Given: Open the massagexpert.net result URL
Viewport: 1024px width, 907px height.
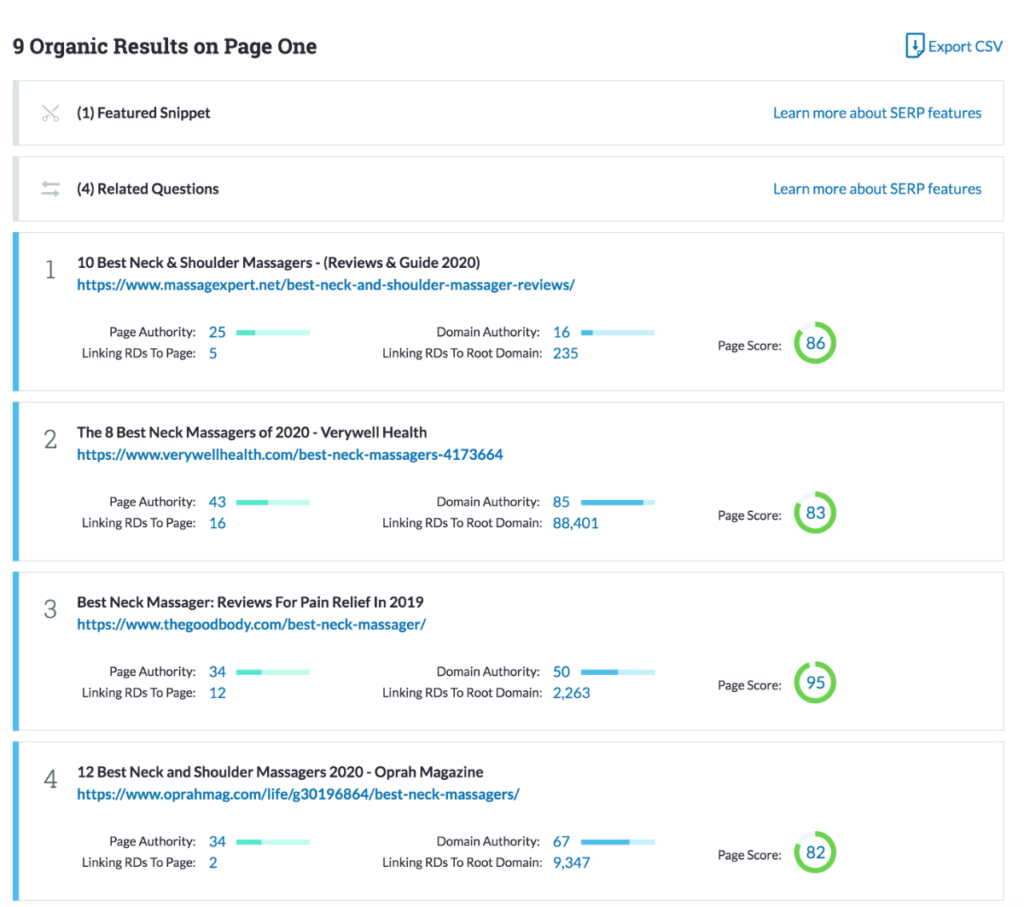Looking at the screenshot, I should [x=326, y=285].
